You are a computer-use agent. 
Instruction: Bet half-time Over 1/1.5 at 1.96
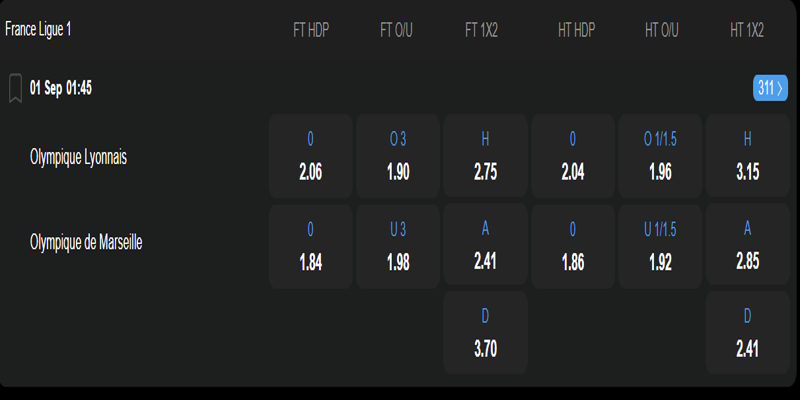660,156
